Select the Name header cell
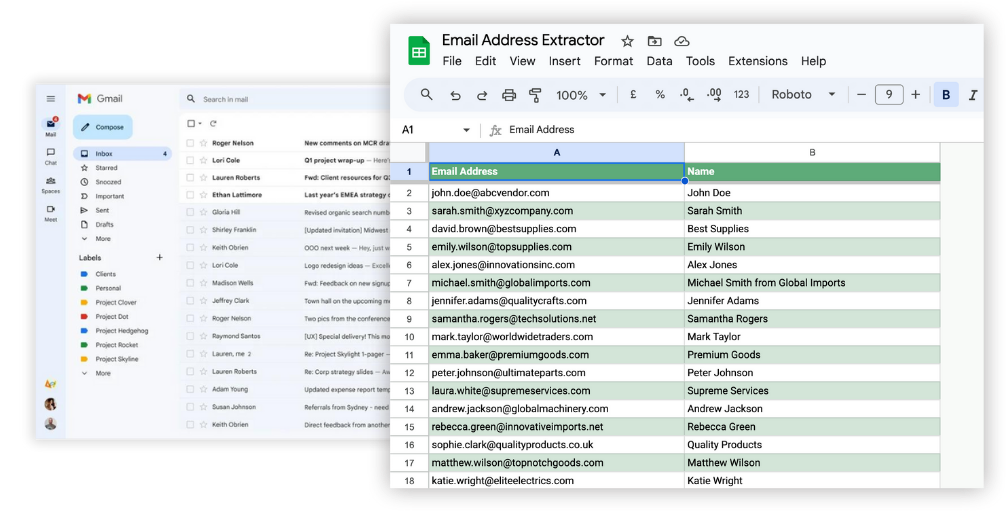 812,172
